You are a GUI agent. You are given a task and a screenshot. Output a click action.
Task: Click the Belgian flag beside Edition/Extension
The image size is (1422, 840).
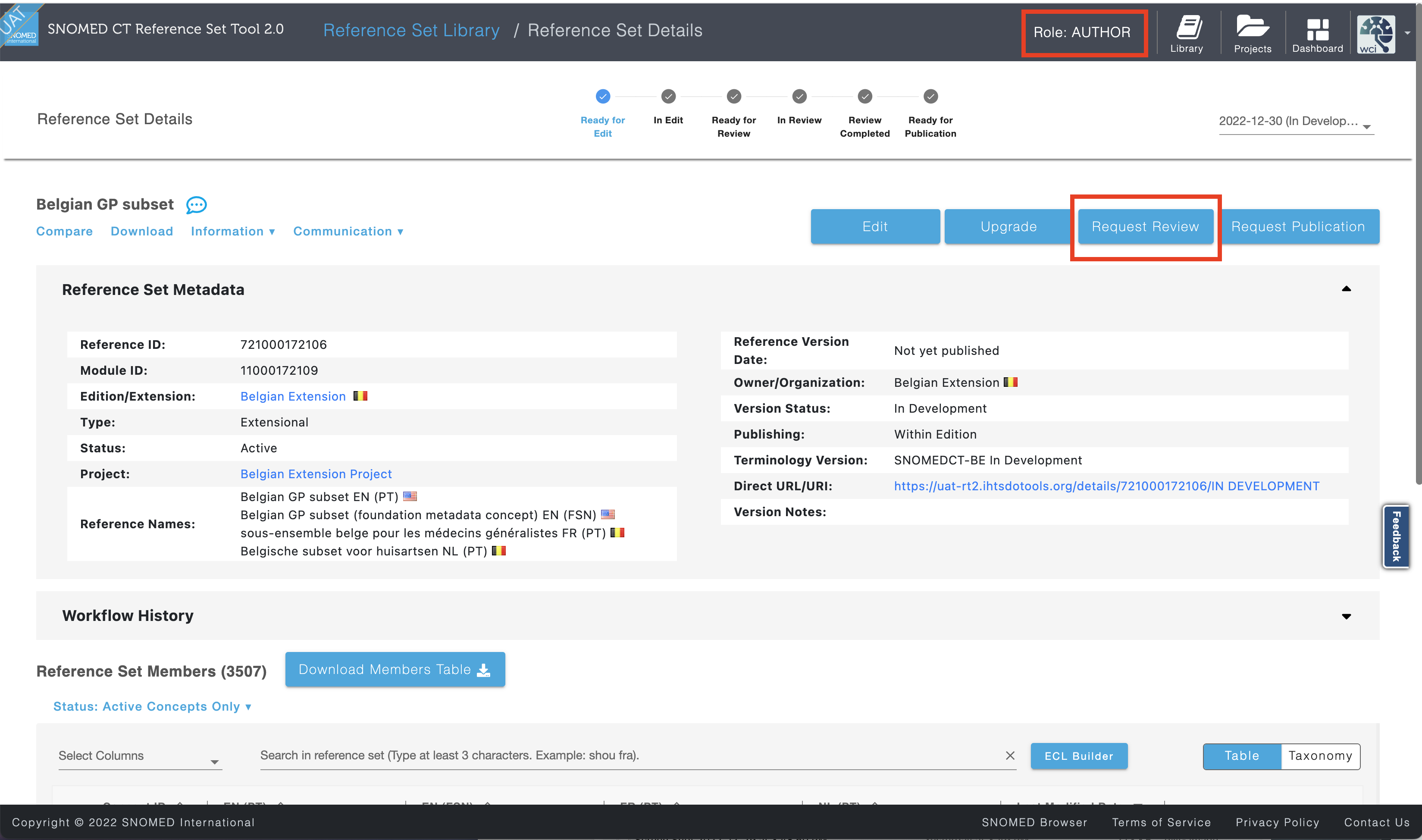coord(360,396)
